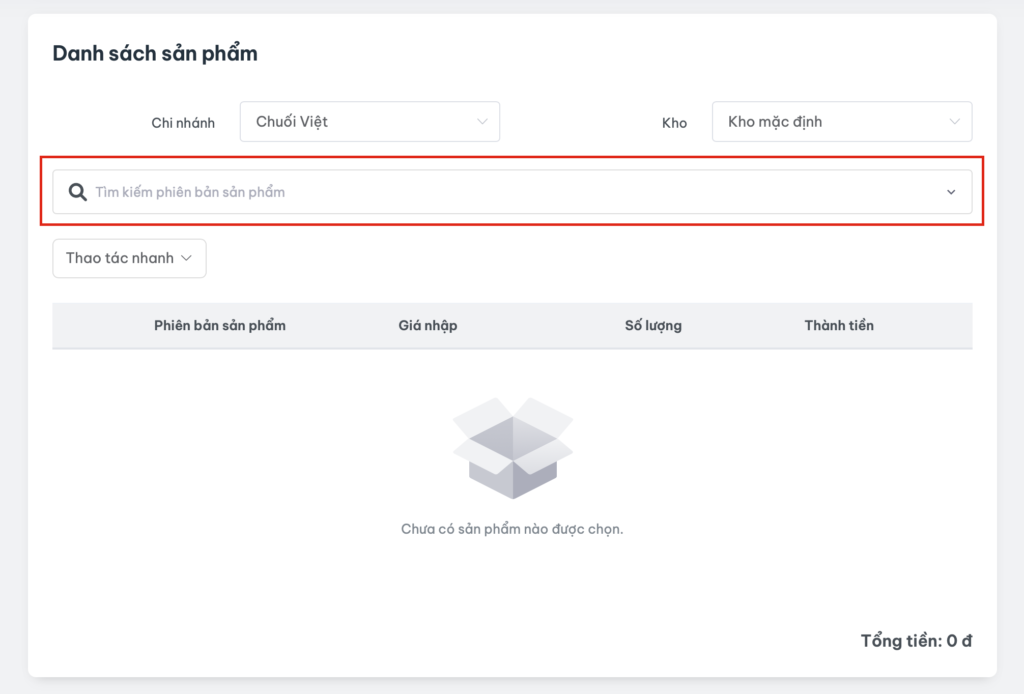
Task: Open the Chuỗi Việt branch dropdown
Action: tap(369, 122)
